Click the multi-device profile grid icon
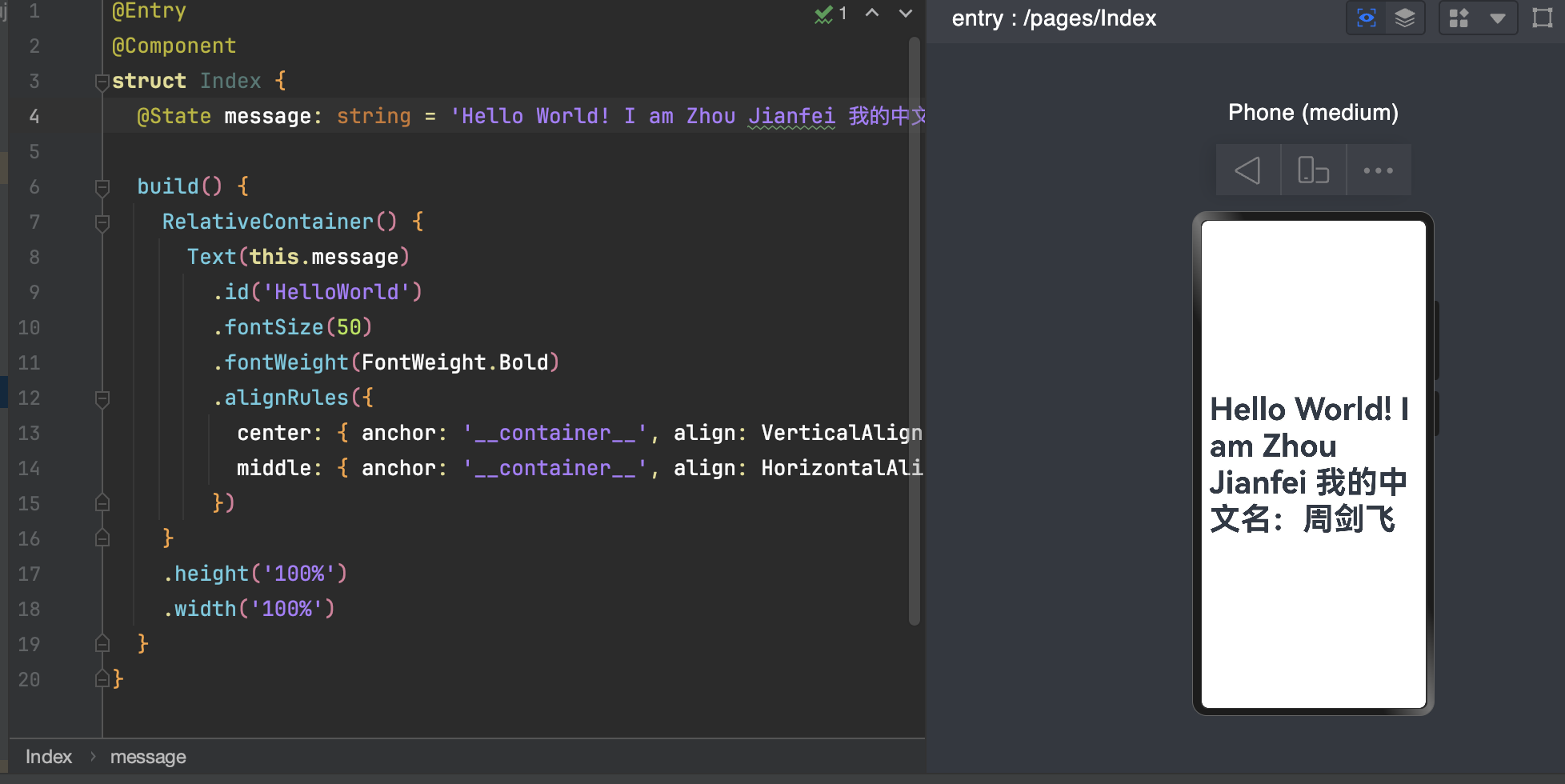This screenshot has width=1565, height=784. tap(1459, 18)
